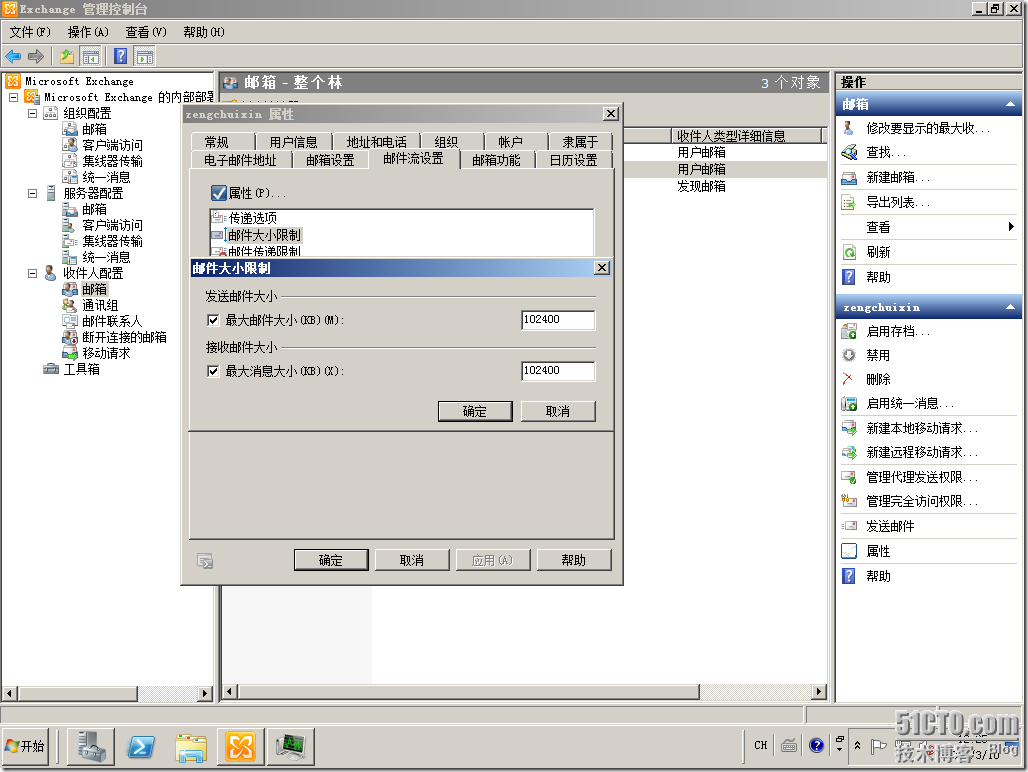Click the 刷新 refresh icon
This screenshot has width=1028, height=772.
pos(849,253)
